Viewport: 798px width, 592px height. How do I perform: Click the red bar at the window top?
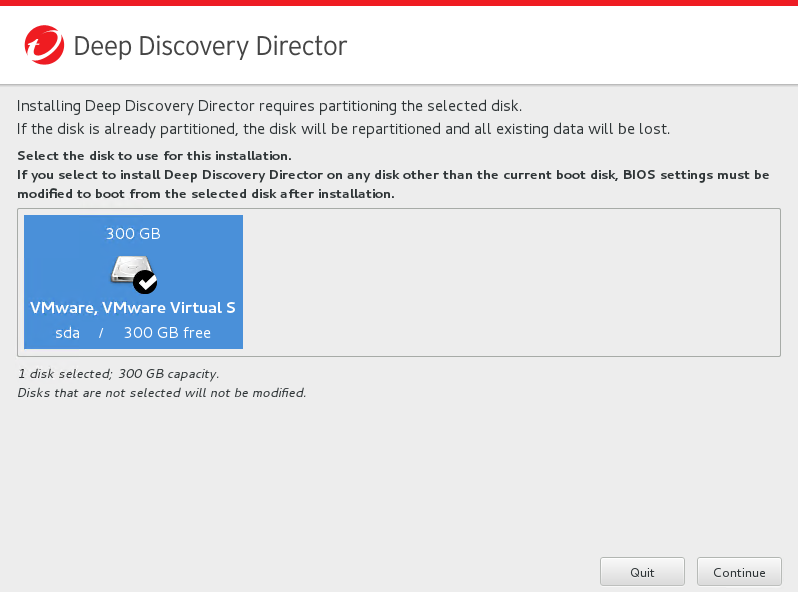(x=399, y=3)
